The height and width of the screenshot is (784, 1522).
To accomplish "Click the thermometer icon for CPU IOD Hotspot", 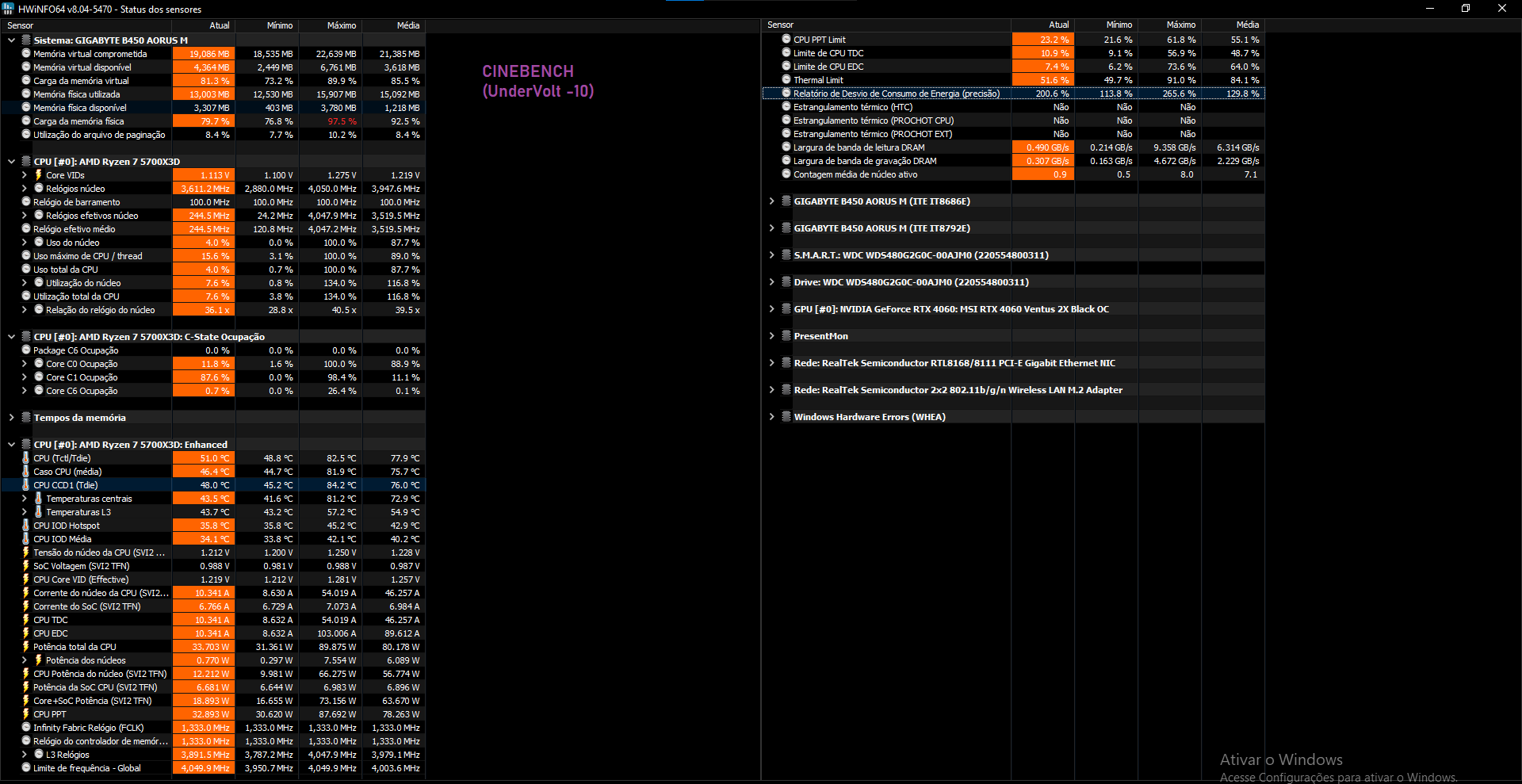I will [x=26, y=526].
